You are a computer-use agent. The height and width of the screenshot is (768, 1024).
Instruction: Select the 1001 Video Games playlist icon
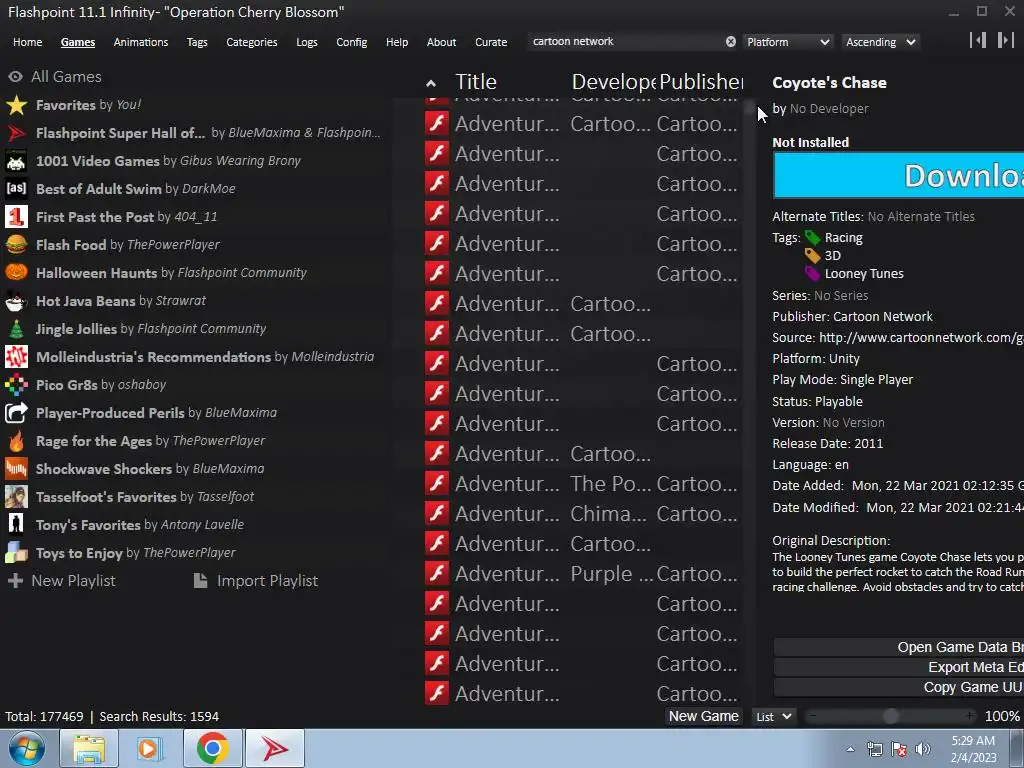tap(16, 161)
